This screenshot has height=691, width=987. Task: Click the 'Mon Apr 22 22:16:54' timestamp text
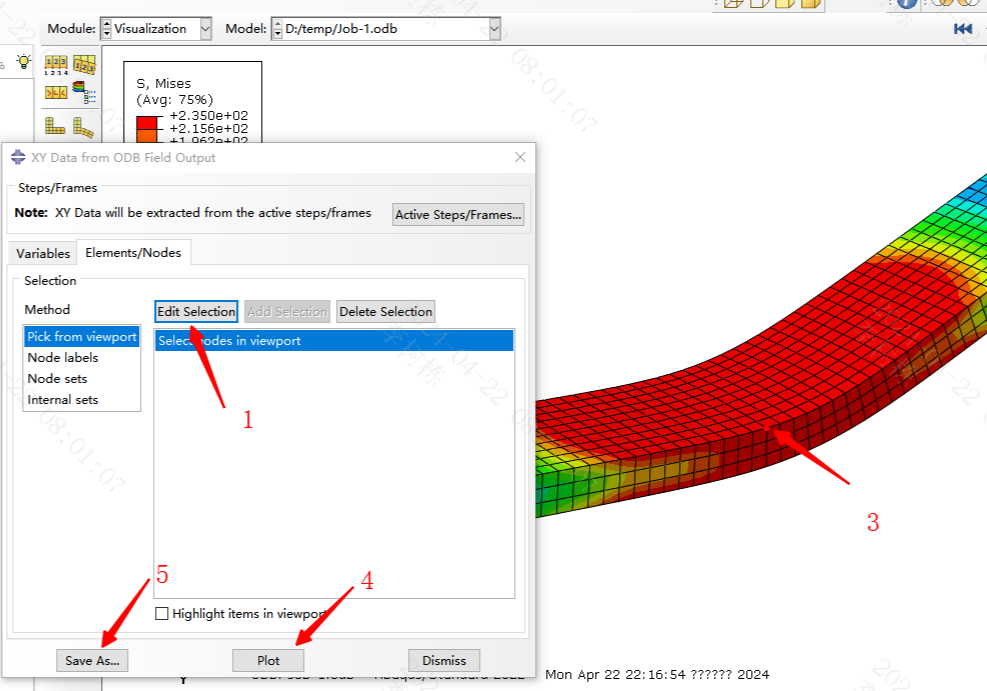tap(616, 675)
